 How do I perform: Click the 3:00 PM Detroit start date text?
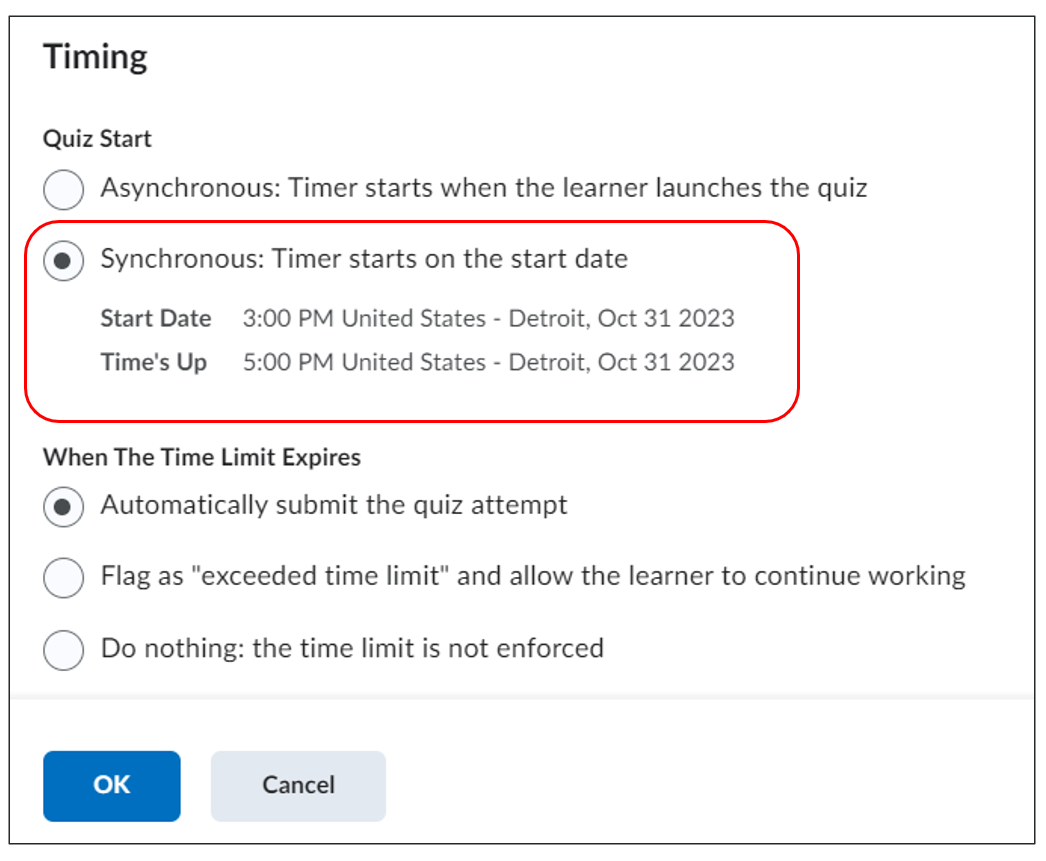click(489, 318)
